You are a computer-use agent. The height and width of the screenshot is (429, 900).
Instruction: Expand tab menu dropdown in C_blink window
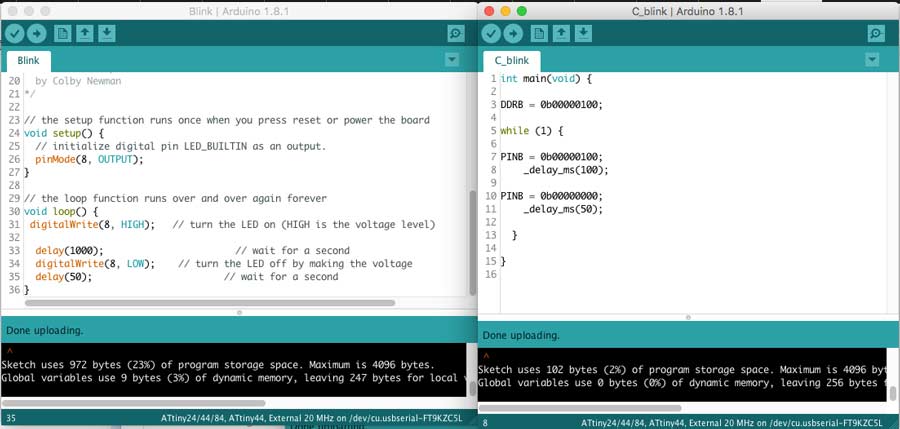click(x=872, y=60)
